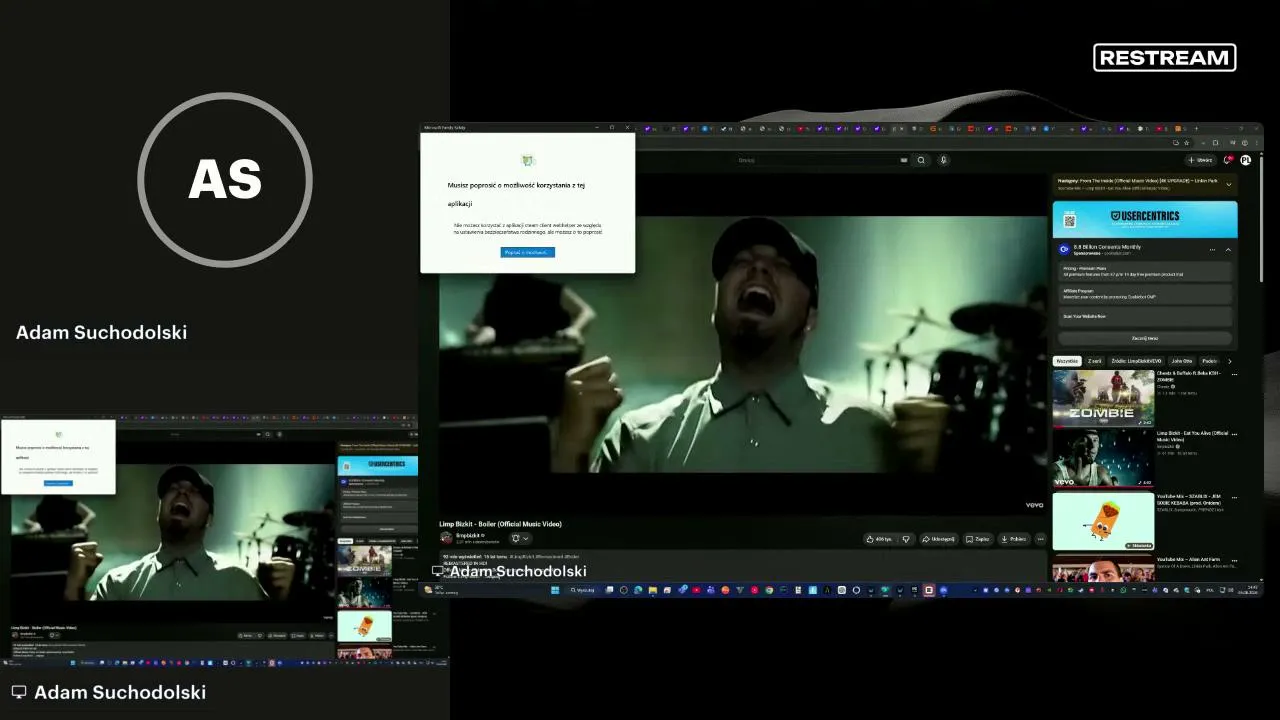Open Scan Your Website Now ad link
The height and width of the screenshot is (720, 1280).
click(x=1145, y=316)
